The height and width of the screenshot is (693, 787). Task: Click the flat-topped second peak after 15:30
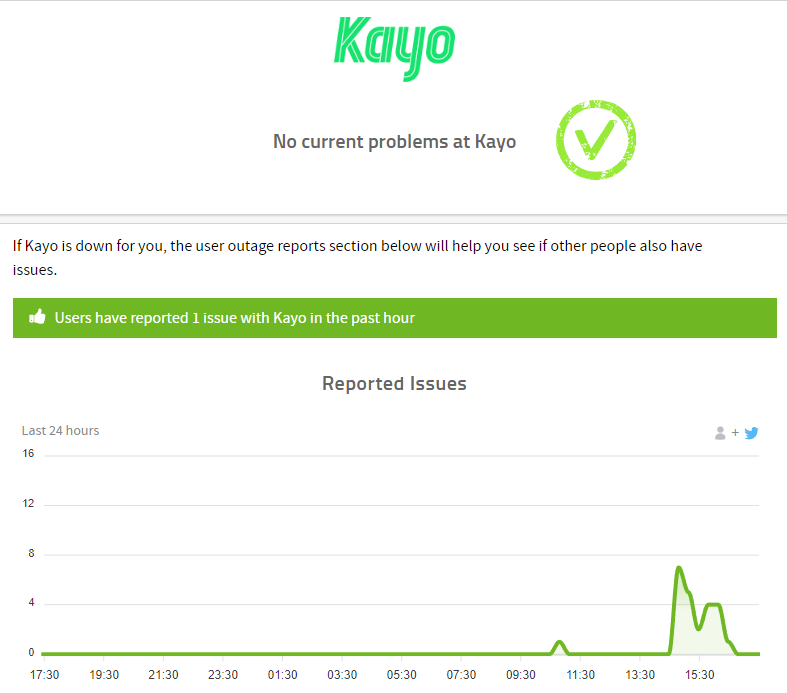click(713, 605)
